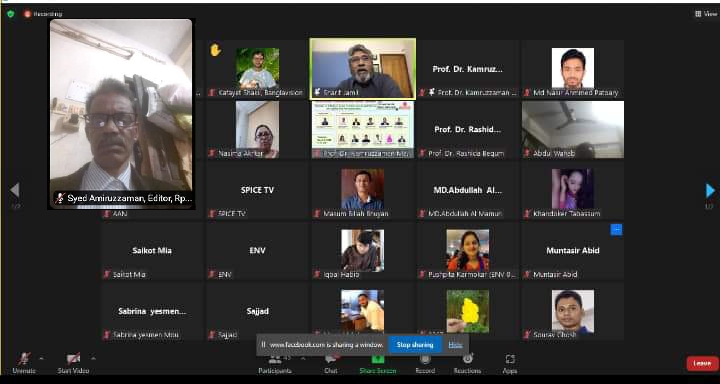This screenshot has width=720, height=384.
Task: Expand the video options arrow beside Start Video
Action: [x=93, y=358]
